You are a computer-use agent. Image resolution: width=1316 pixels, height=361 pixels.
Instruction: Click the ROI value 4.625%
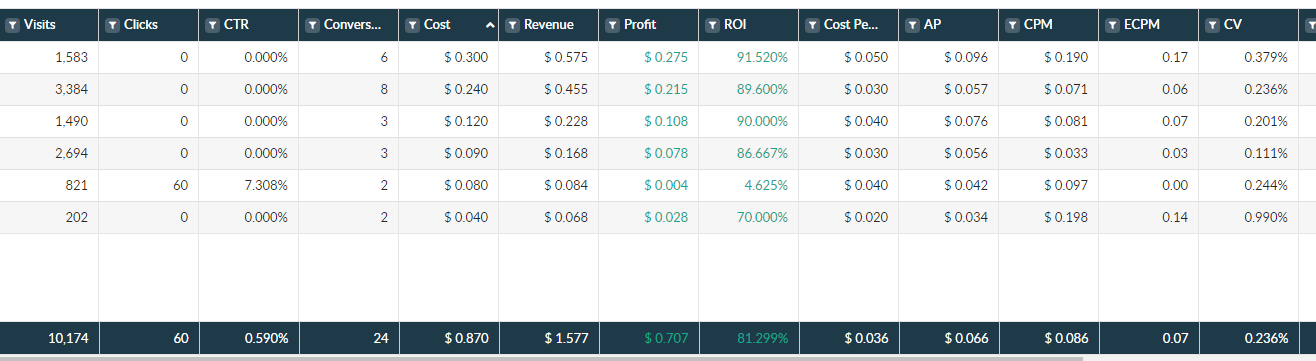767,186
